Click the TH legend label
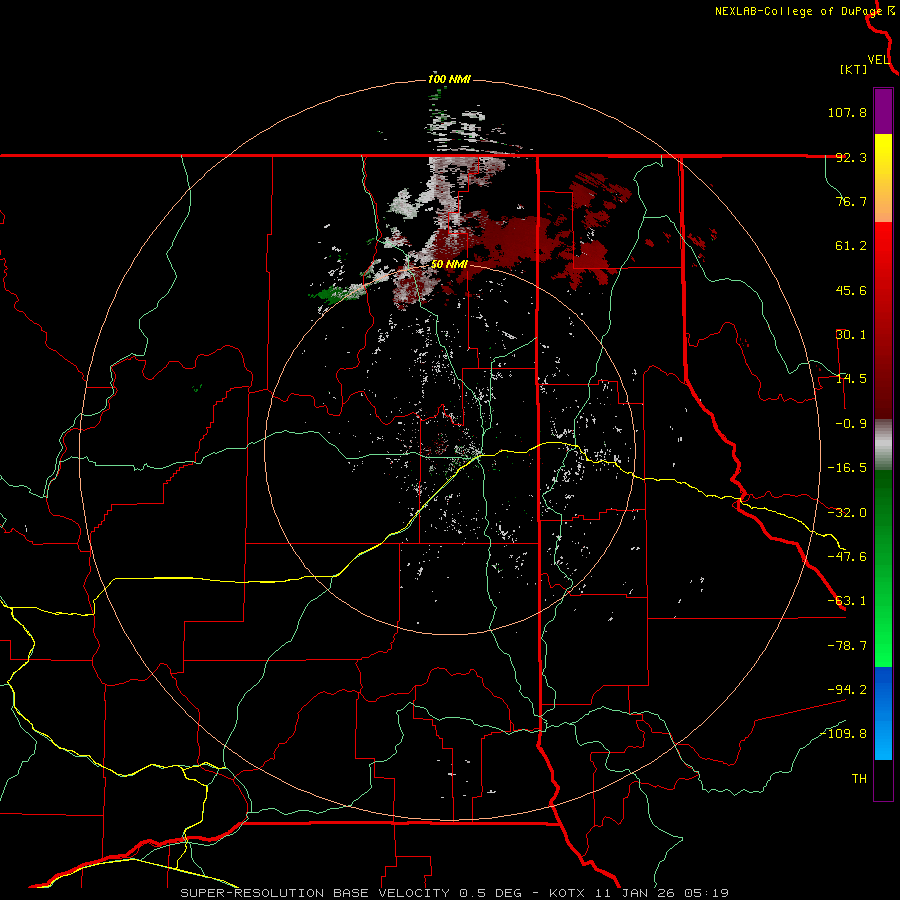This screenshot has width=900, height=900. (859, 778)
